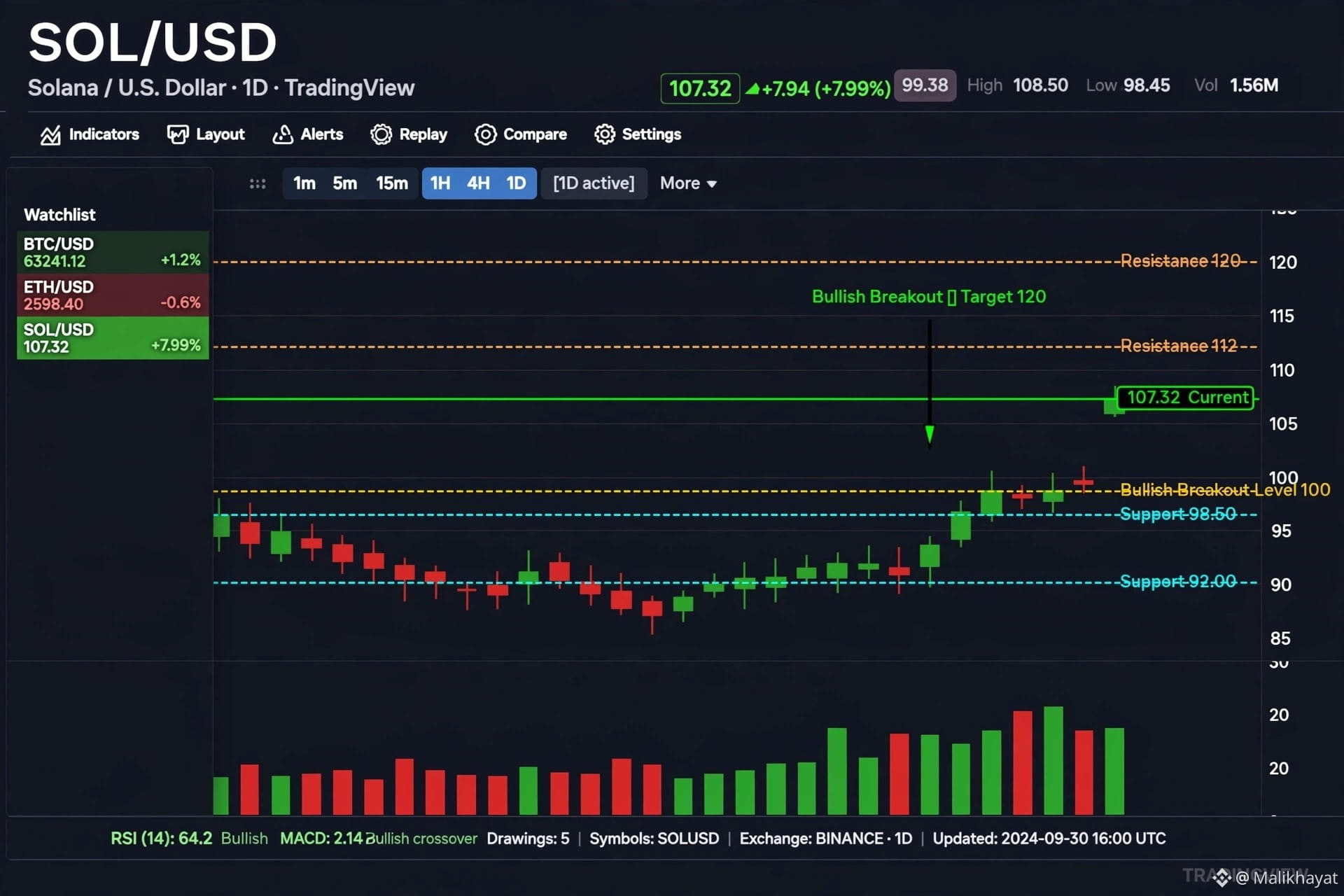This screenshot has width=1344, height=896.
Task: Open the Indicators menu label
Action: click(104, 134)
